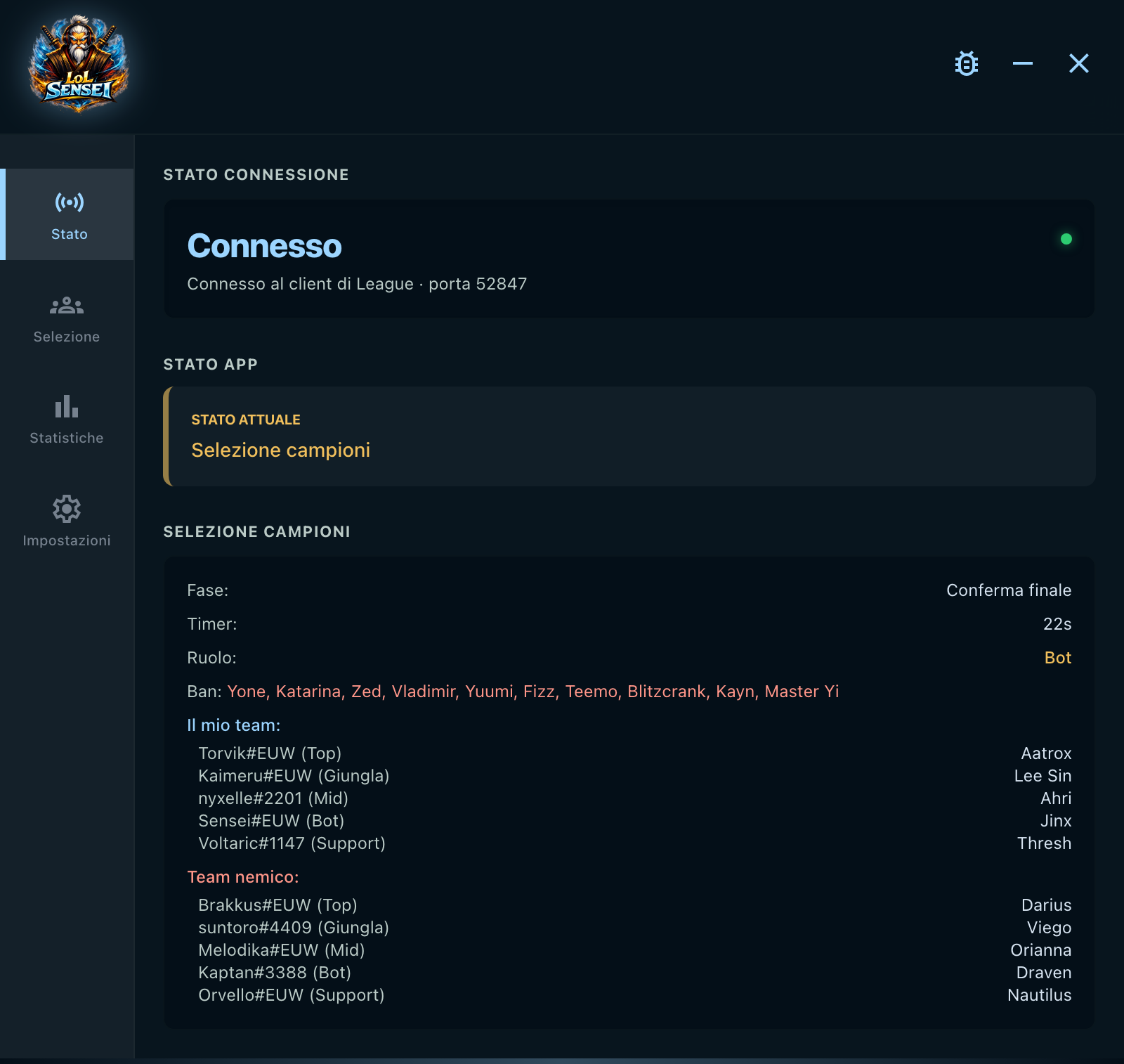Click the Orianna champion name
This screenshot has width=1124, height=1064.
[x=1041, y=950]
